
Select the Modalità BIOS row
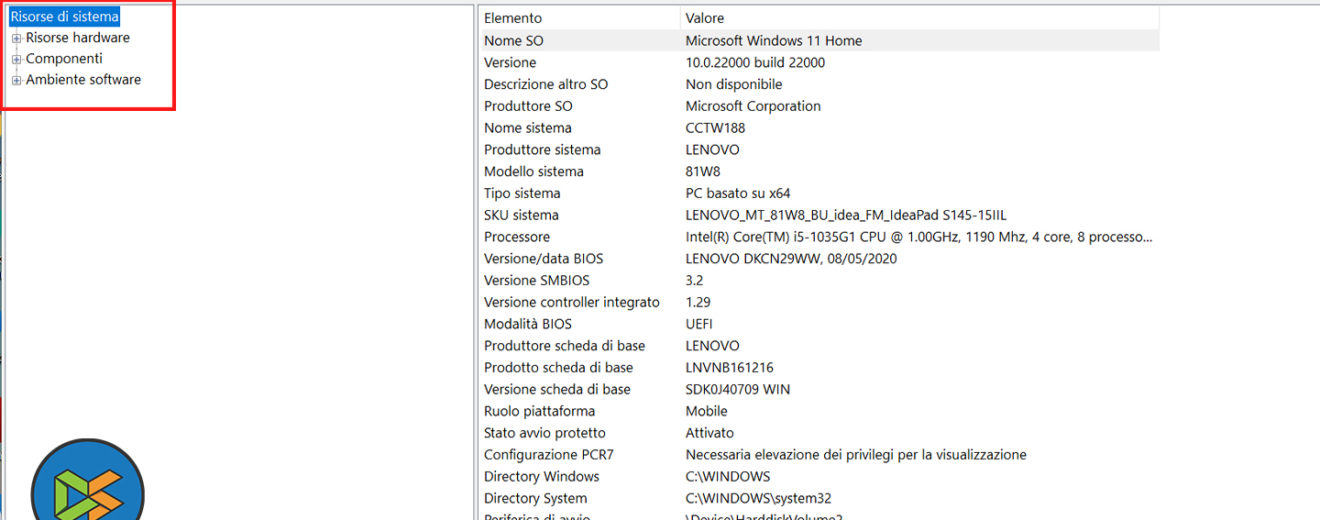pyautogui.click(x=528, y=324)
